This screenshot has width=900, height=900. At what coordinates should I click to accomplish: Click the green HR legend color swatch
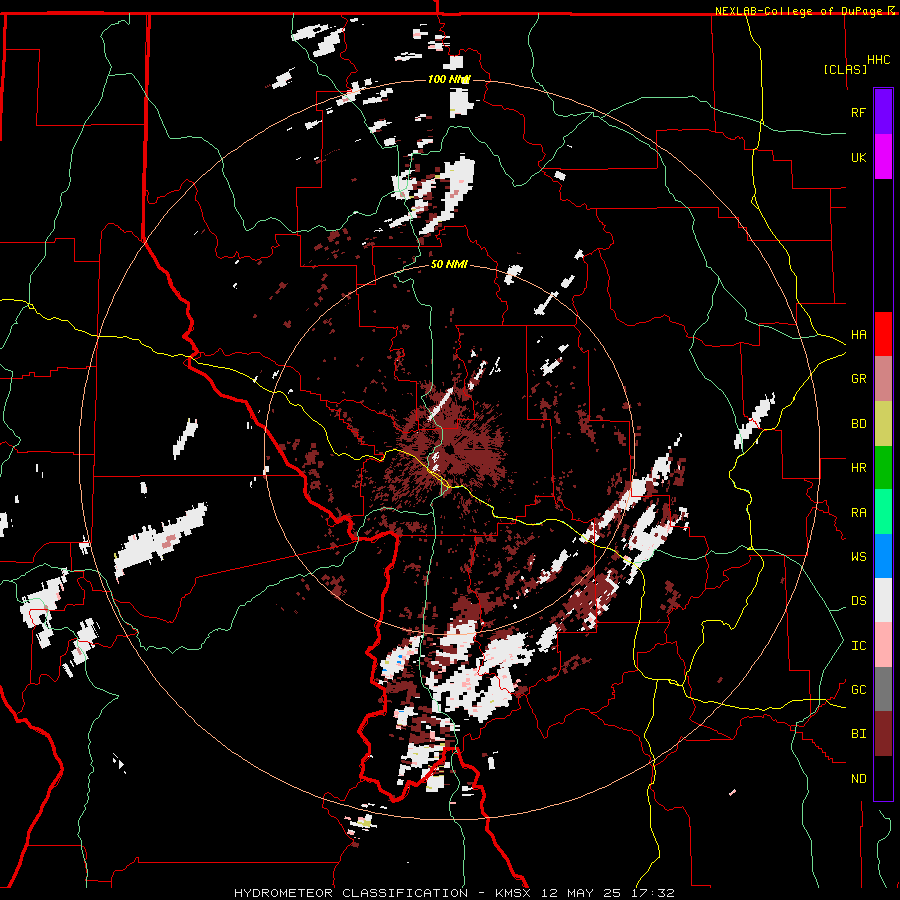tap(883, 467)
